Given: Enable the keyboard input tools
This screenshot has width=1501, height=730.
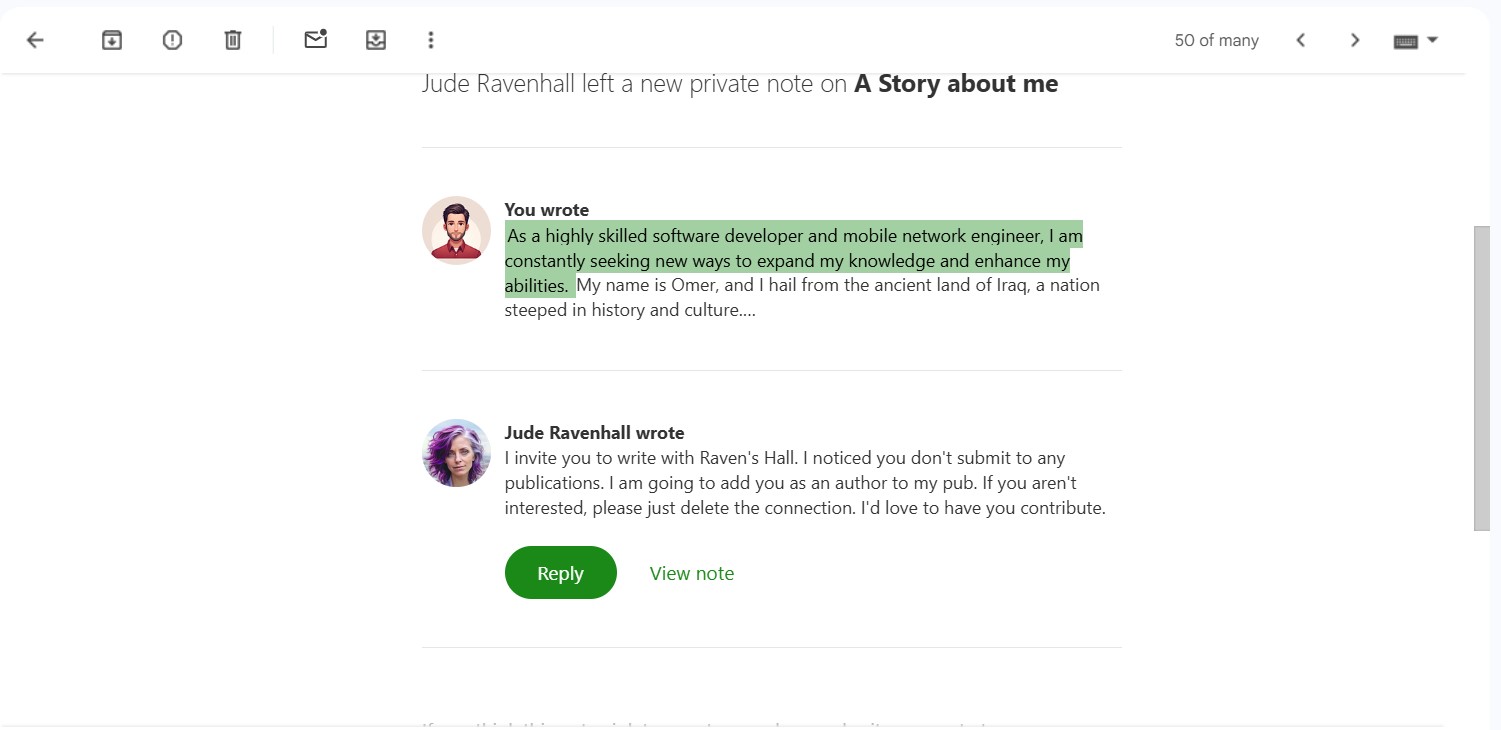Looking at the screenshot, I should click(1404, 41).
